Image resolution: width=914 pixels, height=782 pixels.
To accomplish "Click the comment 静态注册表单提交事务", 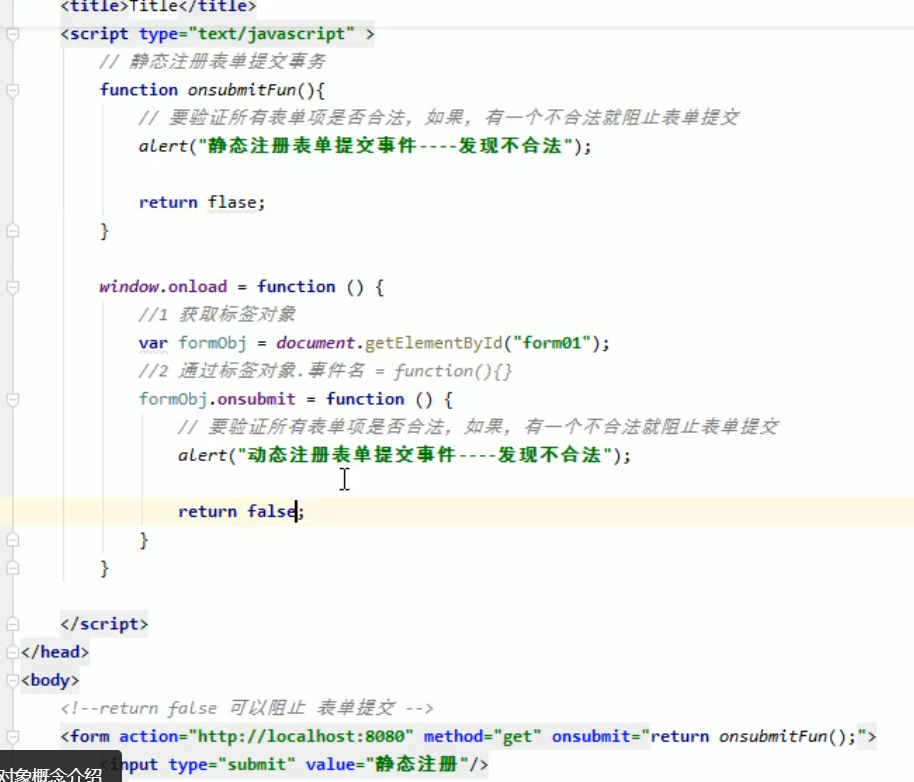I will 212,61.
